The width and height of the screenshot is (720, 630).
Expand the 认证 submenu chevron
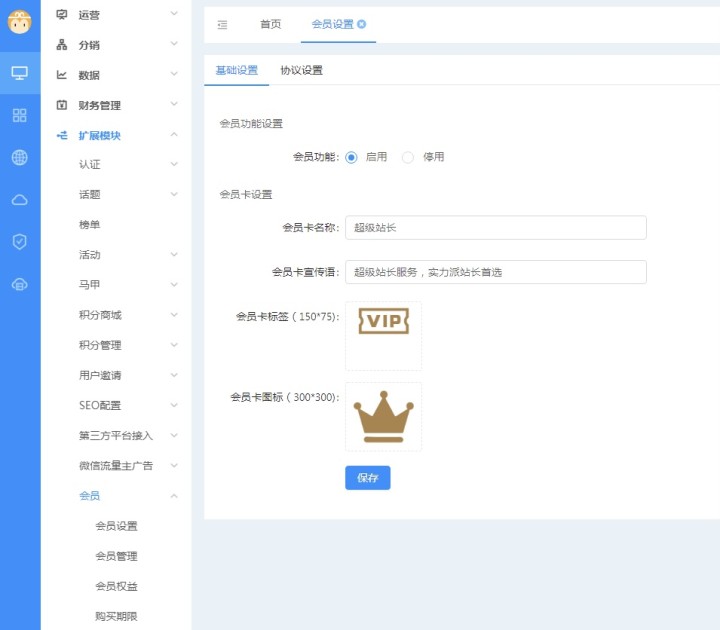[174, 164]
